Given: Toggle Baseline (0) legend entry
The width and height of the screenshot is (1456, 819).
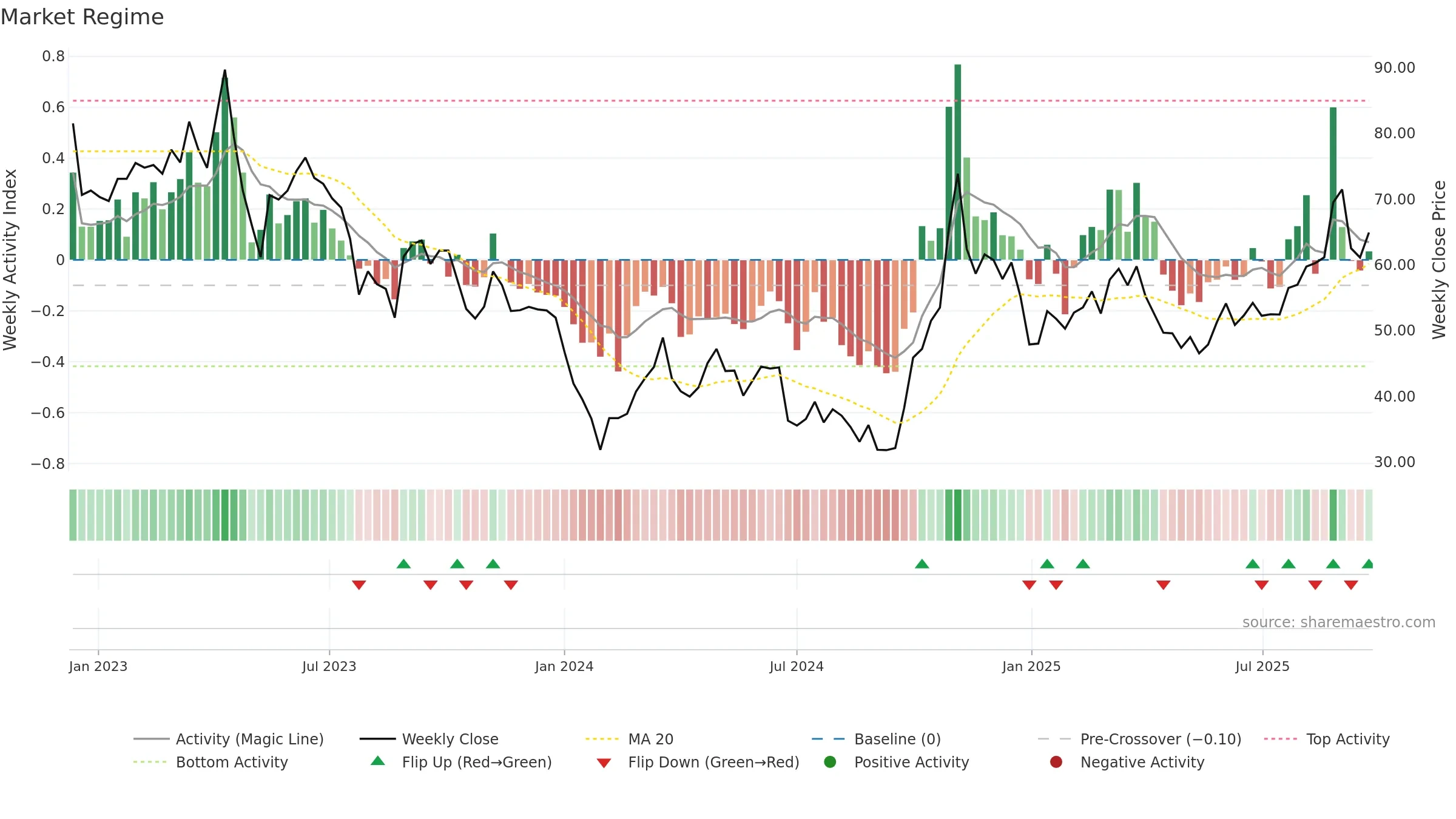Looking at the screenshot, I should pos(876,739).
